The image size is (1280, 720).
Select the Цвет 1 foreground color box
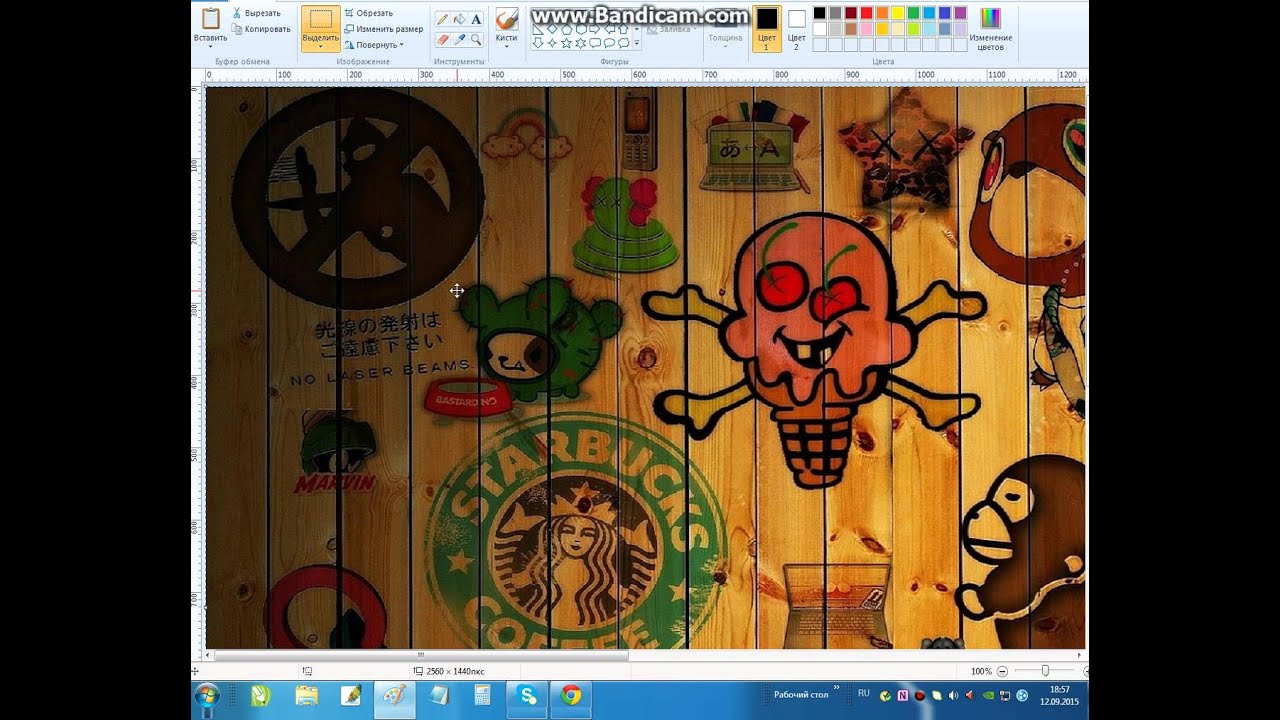click(x=767, y=28)
